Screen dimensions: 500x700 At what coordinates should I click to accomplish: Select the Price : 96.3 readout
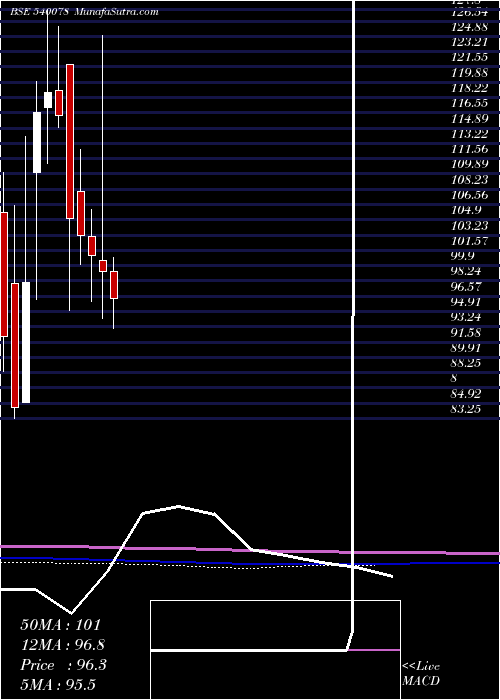pos(63,665)
